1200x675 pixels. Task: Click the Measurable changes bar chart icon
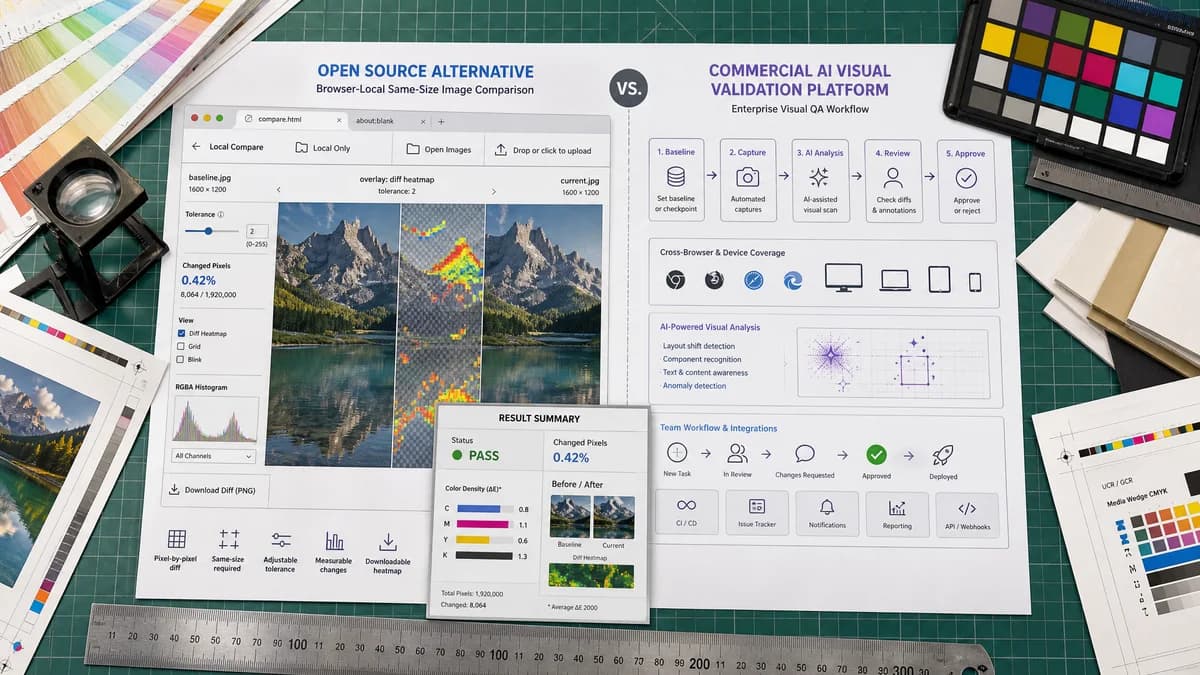tap(334, 541)
